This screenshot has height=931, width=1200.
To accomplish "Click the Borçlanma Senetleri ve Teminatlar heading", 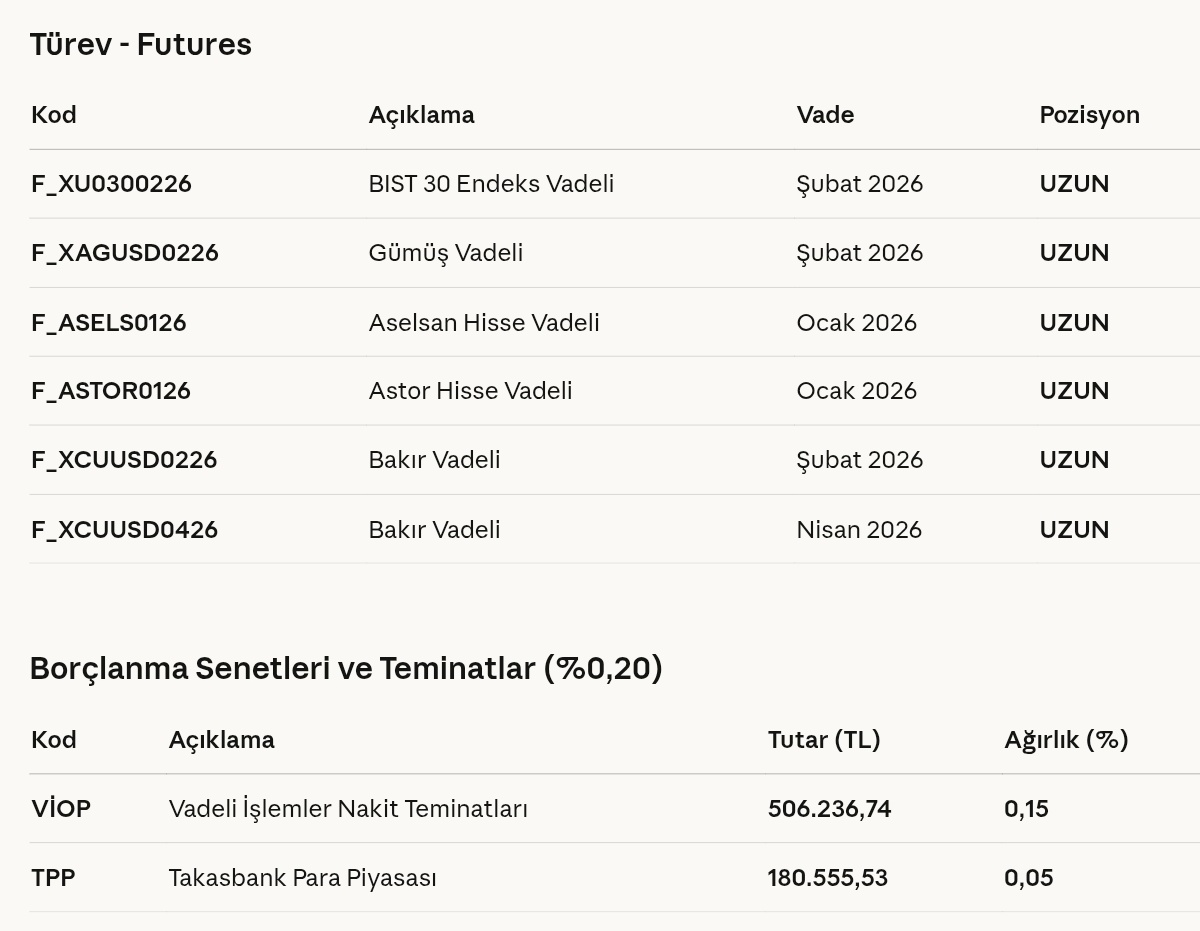I will pyautogui.click(x=346, y=668).
